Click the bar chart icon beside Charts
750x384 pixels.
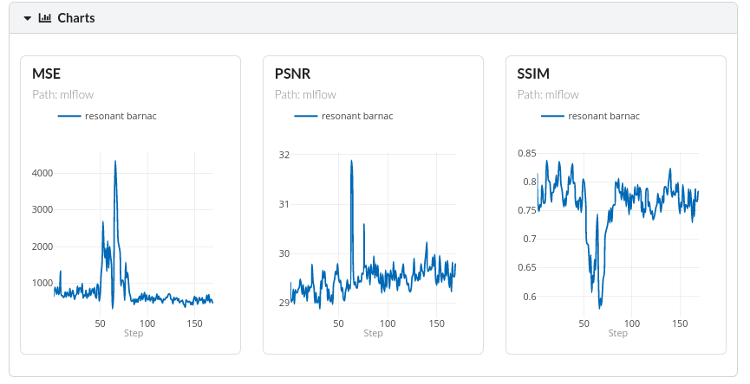pyautogui.click(x=45, y=18)
